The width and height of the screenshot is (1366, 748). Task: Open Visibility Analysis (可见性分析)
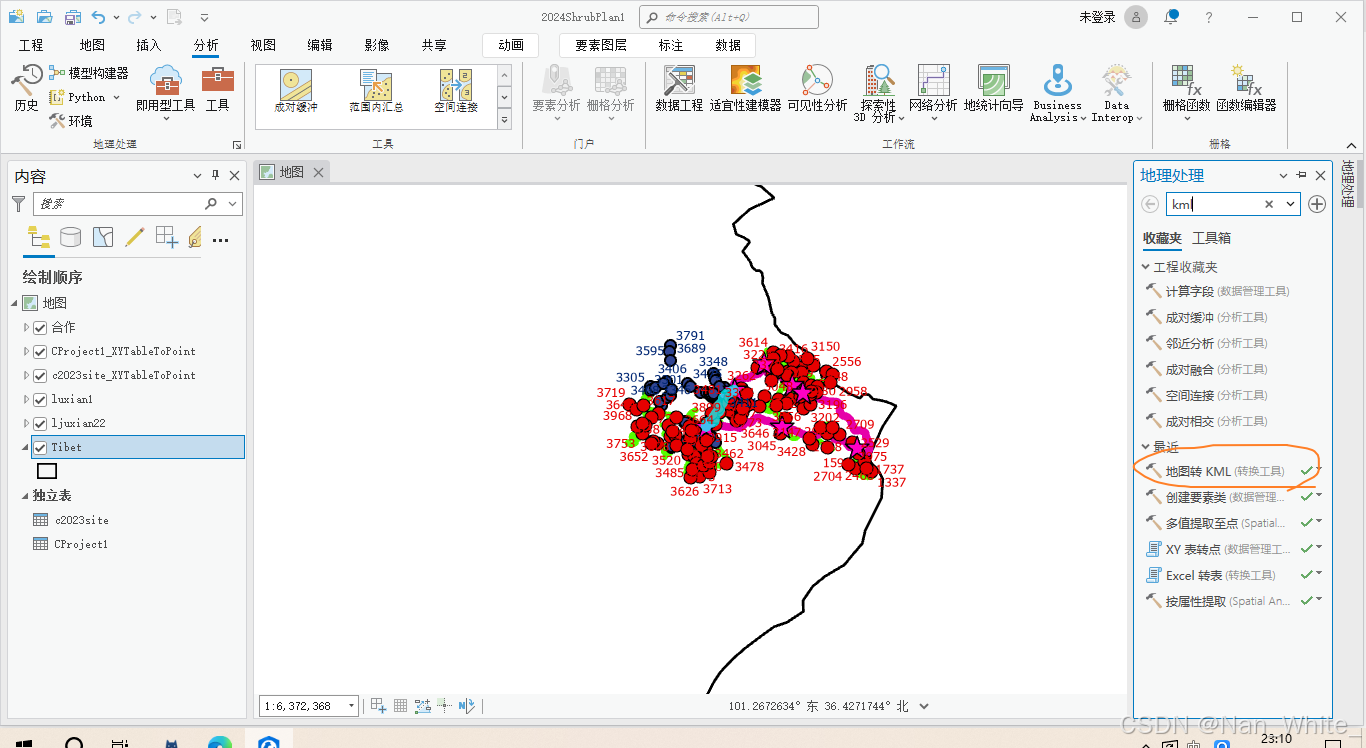click(x=817, y=88)
